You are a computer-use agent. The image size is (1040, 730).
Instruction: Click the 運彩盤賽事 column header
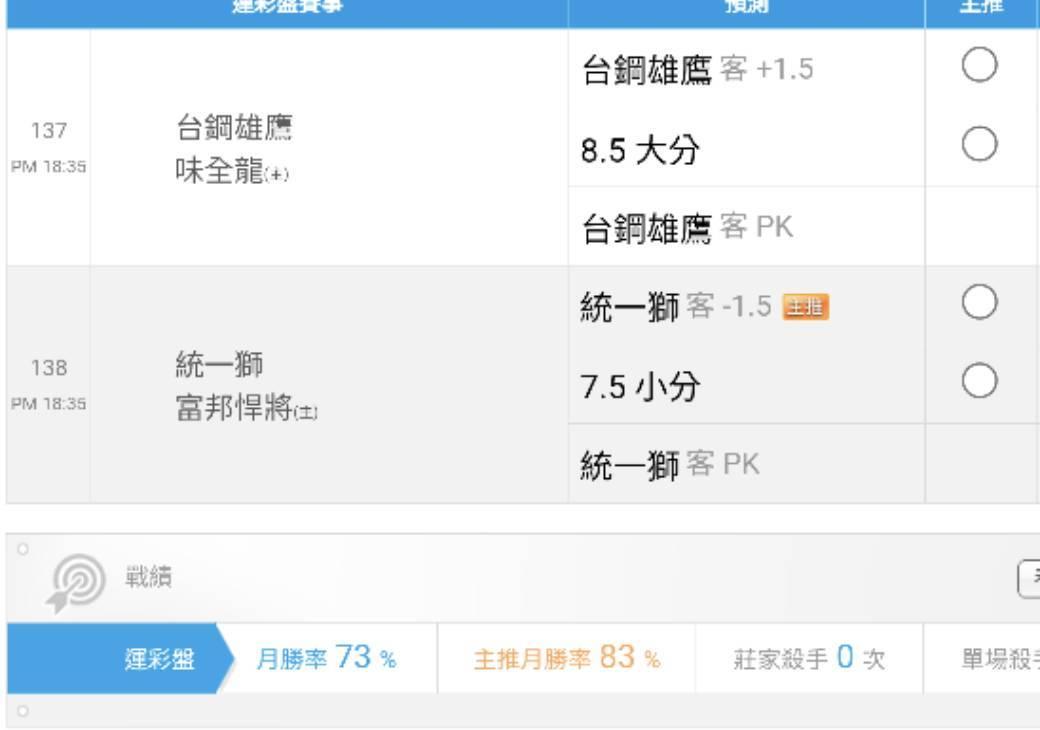pos(287,7)
